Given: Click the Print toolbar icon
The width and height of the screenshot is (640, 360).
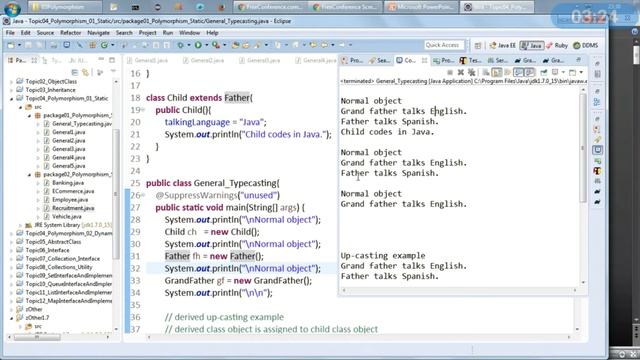Looking at the screenshot, I should point(53,45).
